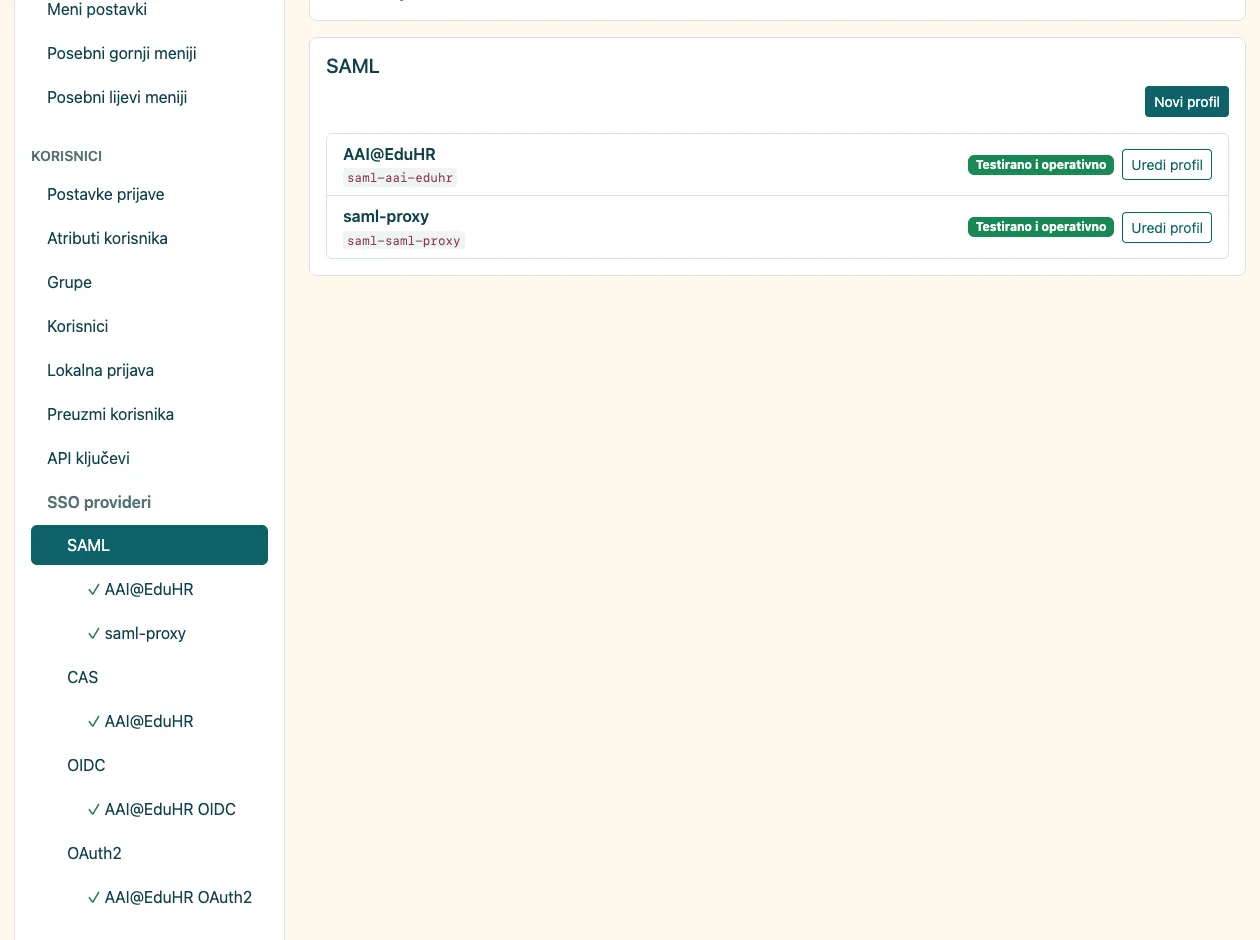1260x940 pixels.
Task: Click Uredi profil for AAI@EduHR
Action: point(1167,165)
